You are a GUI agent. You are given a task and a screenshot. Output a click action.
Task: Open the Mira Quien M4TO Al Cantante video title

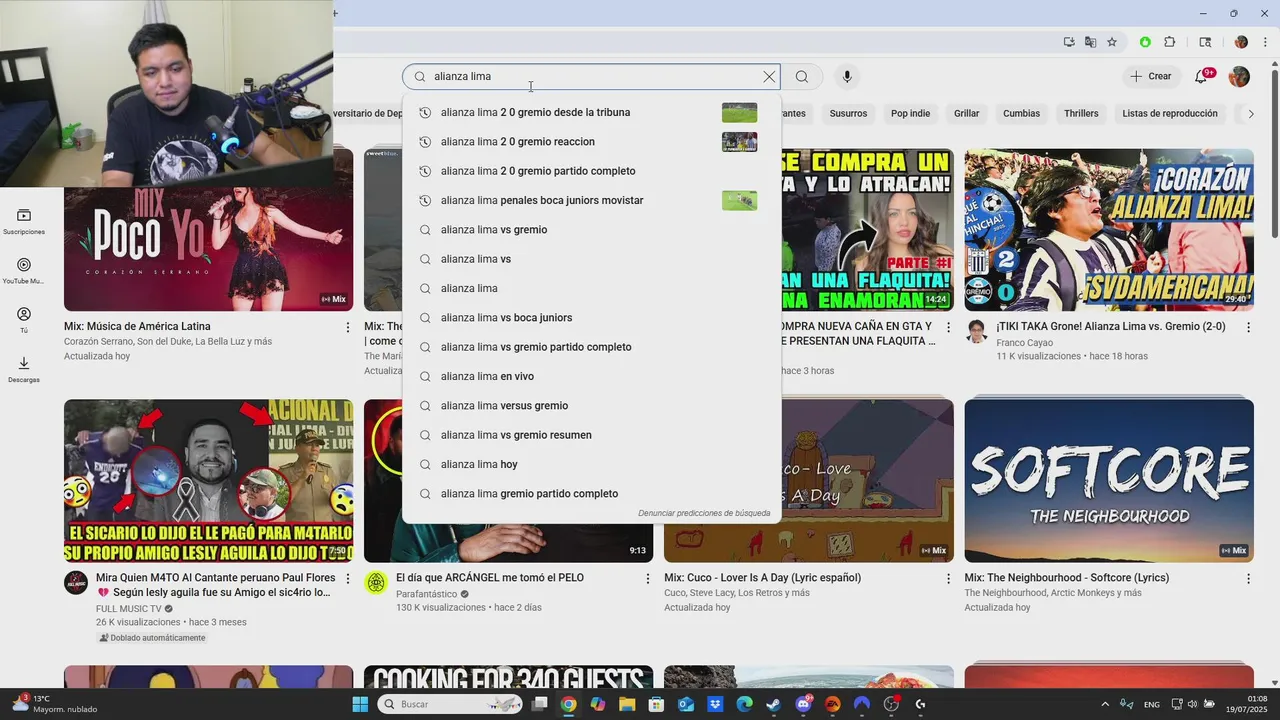coord(215,585)
